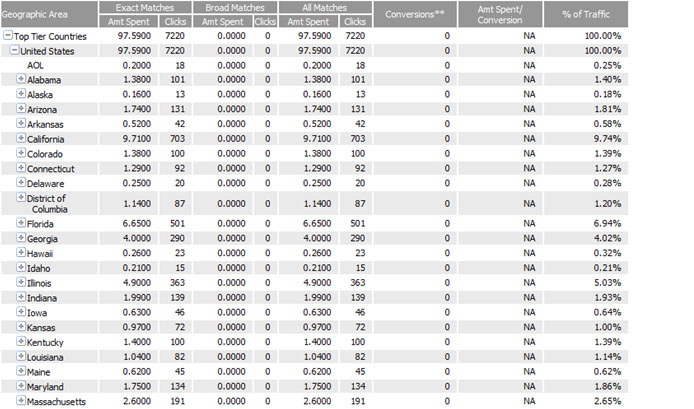Click Florida's 6.94% traffic value
The image size is (694, 409).
click(607, 223)
